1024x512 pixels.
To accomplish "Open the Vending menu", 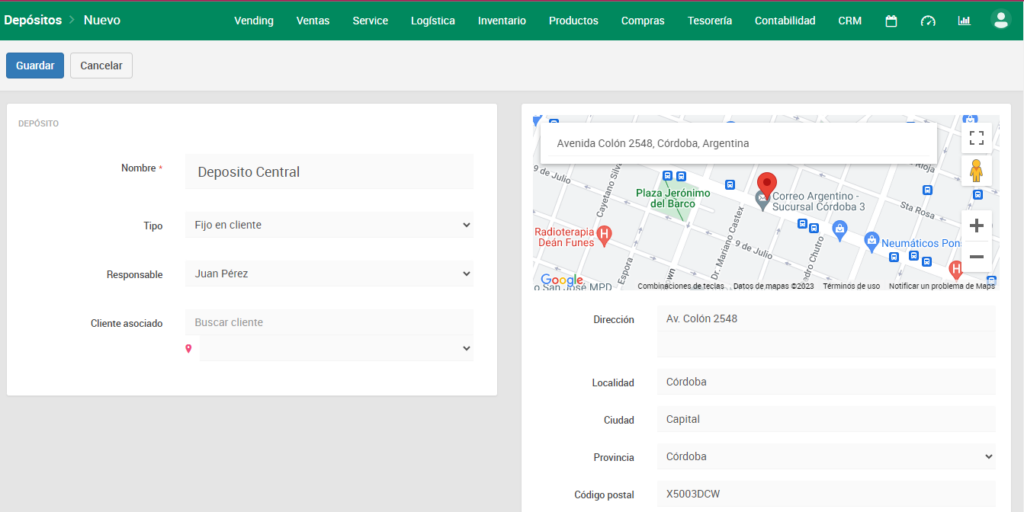I will point(254,21).
